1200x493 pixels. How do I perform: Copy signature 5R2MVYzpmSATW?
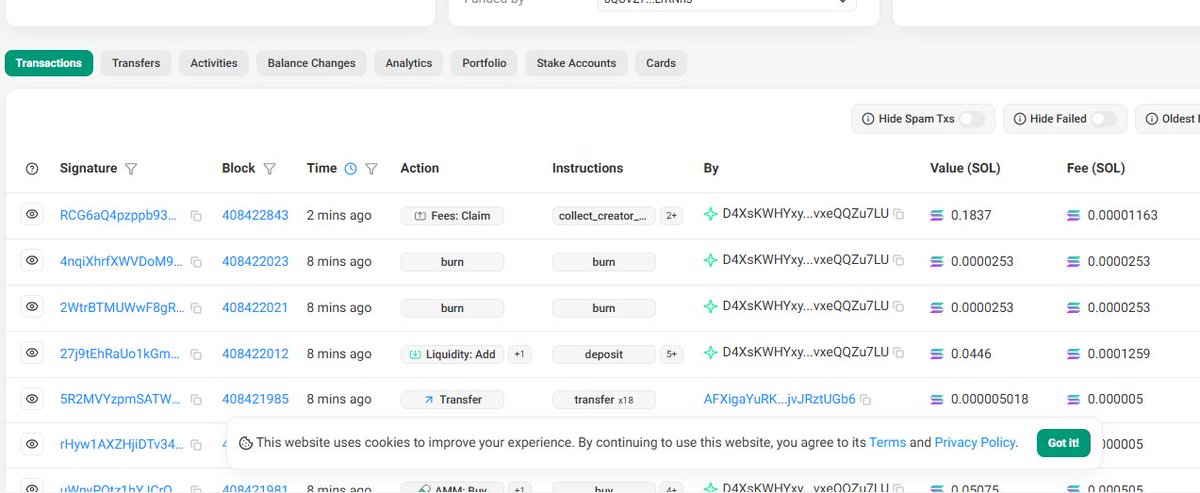pyautogui.click(x=196, y=400)
